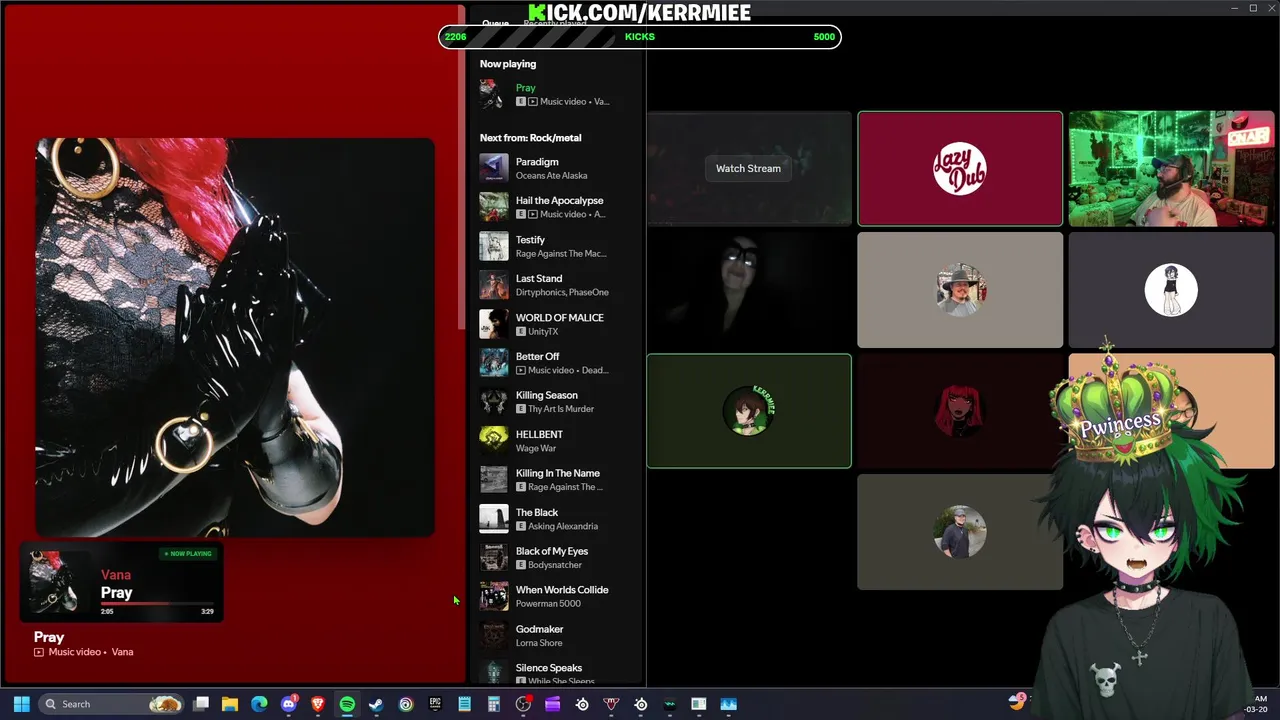Select HELLBENT by Wage War in queue
This screenshot has height=720, width=1280.
[555, 441]
